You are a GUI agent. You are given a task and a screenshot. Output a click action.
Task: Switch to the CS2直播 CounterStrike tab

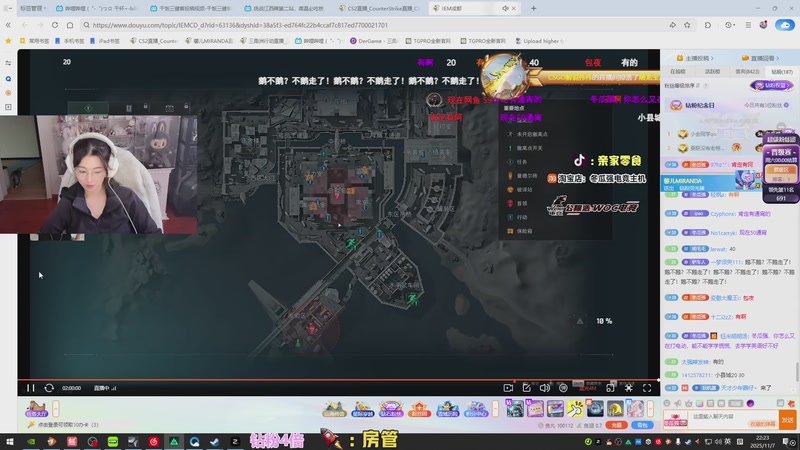click(x=380, y=8)
